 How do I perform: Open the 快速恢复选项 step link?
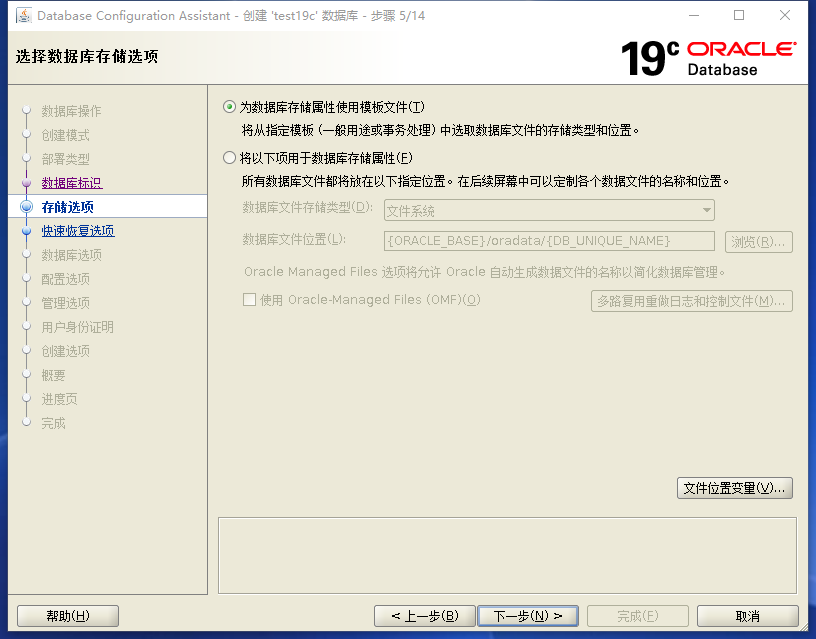(78, 231)
